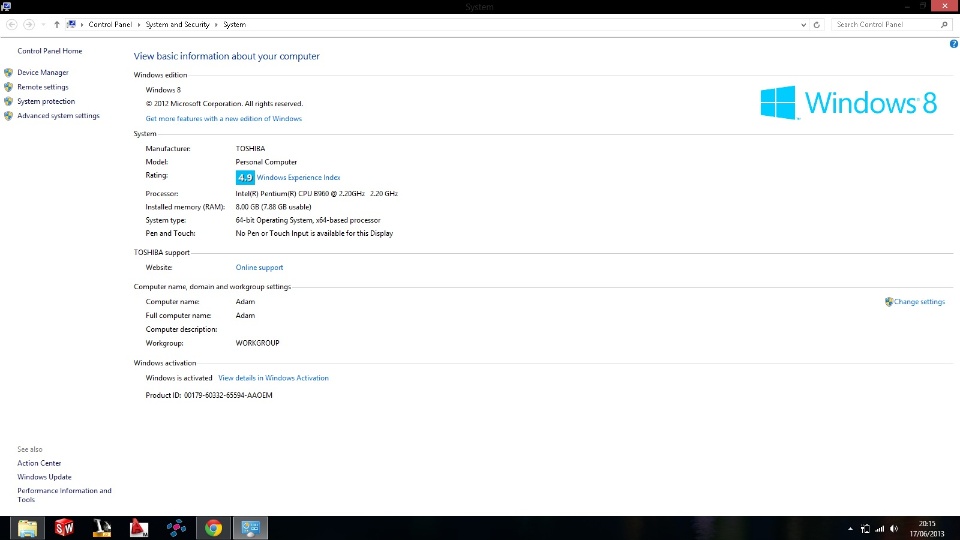Click the text 64-bit Operating System
Screen dimensions: 960x540
pos(274,220)
